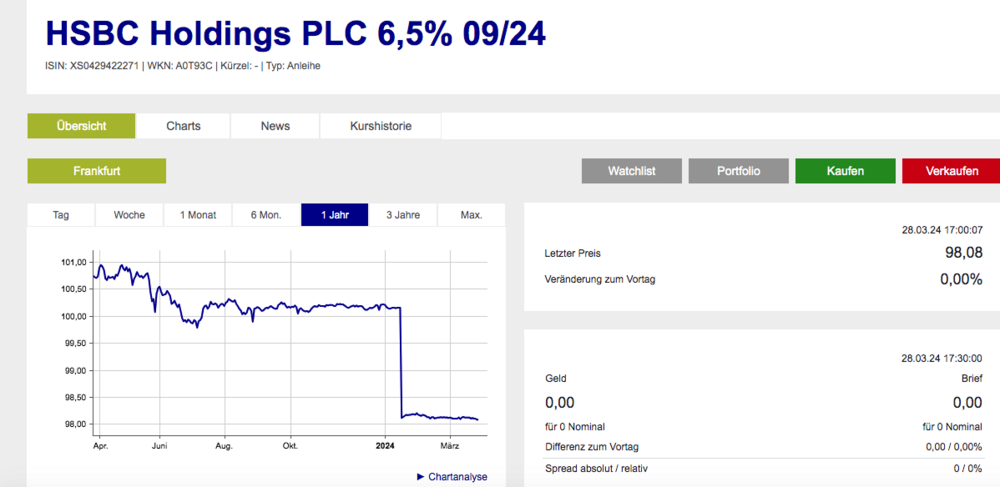Viewport: 1000px width, 487px height.
Task: Click the price chart line drop in 2024
Action: pyautogui.click(x=401, y=363)
